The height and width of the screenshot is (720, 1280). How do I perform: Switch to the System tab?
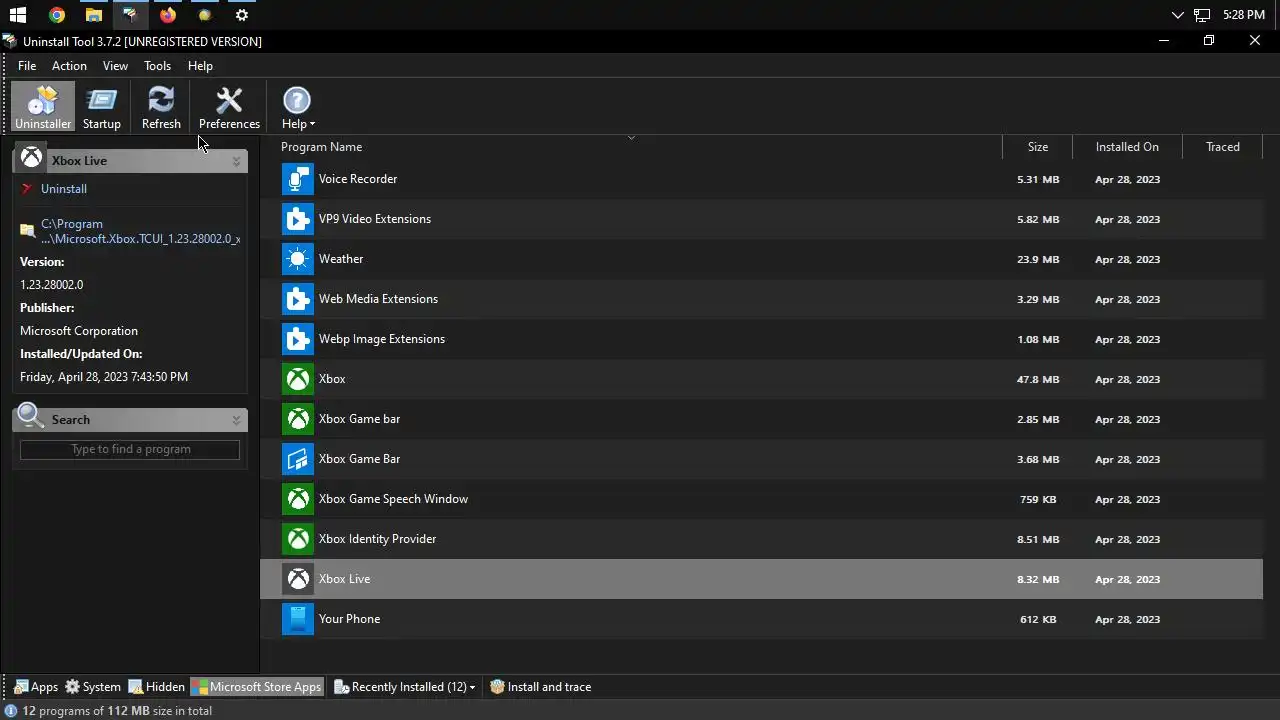93,687
